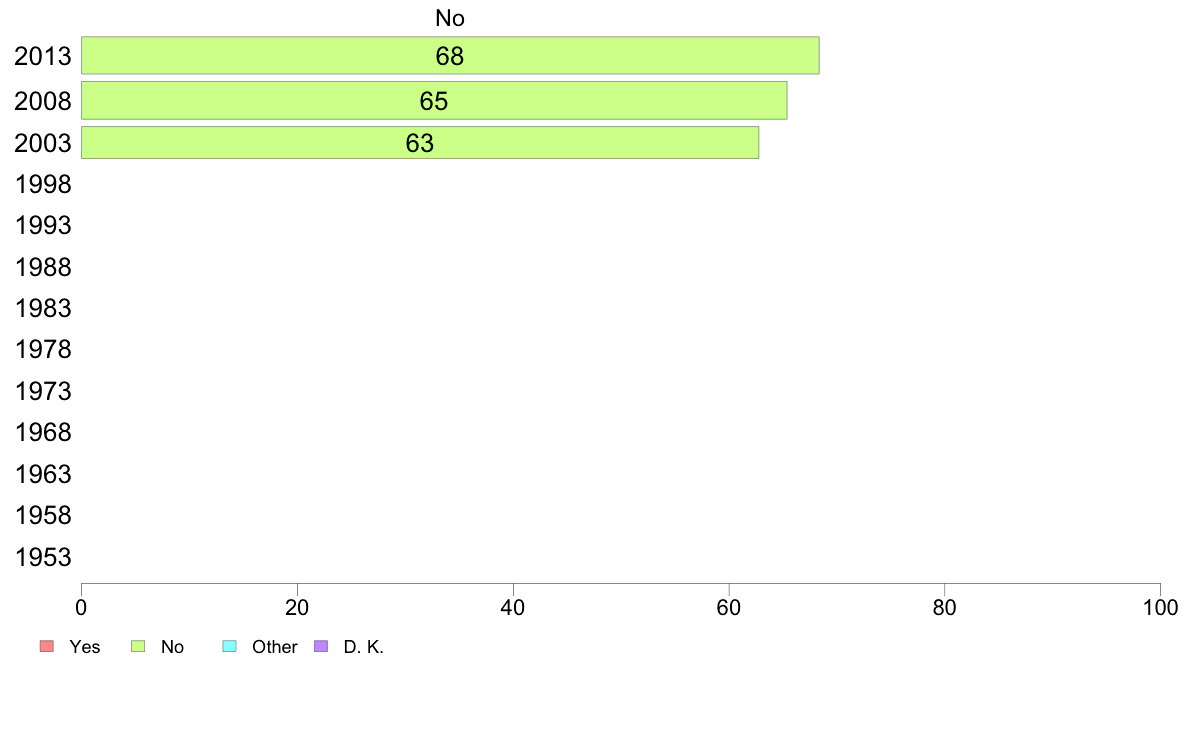Click the red Yes legend swatch
Image resolution: width=1188 pixels, height=736 pixels.
pyautogui.click(x=47, y=646)
